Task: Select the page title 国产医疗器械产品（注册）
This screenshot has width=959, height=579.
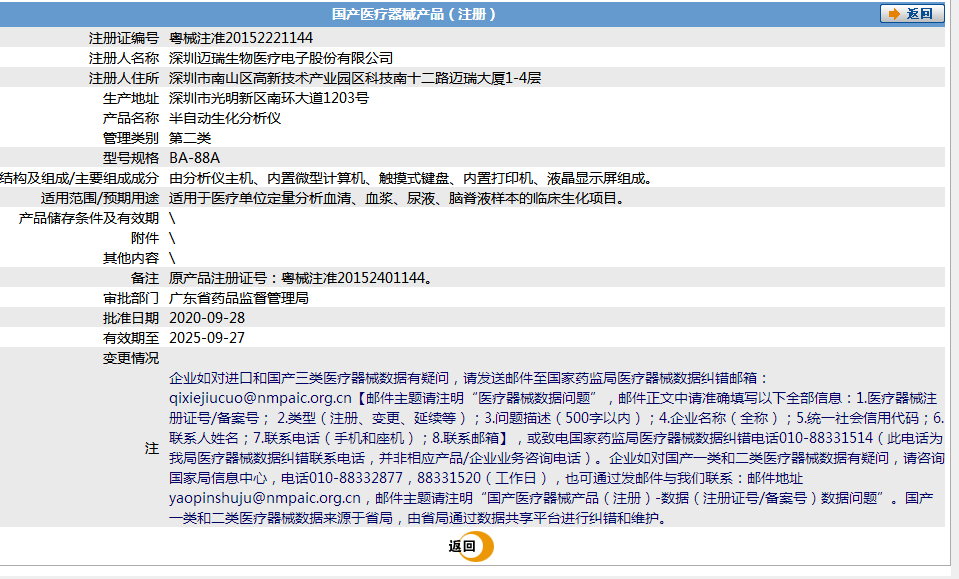Action: point(414,14)
